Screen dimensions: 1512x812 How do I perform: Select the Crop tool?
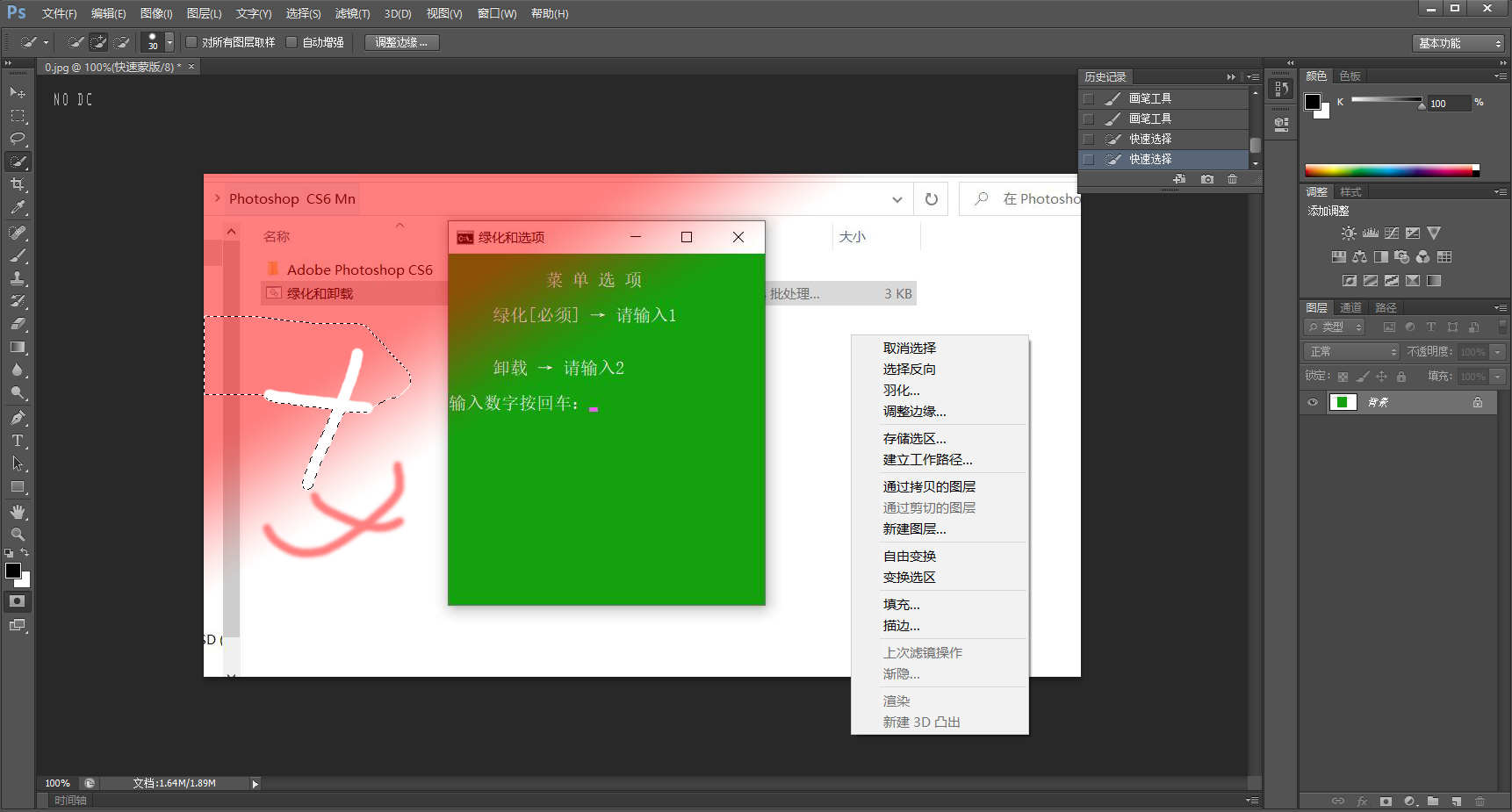(18, 184)
